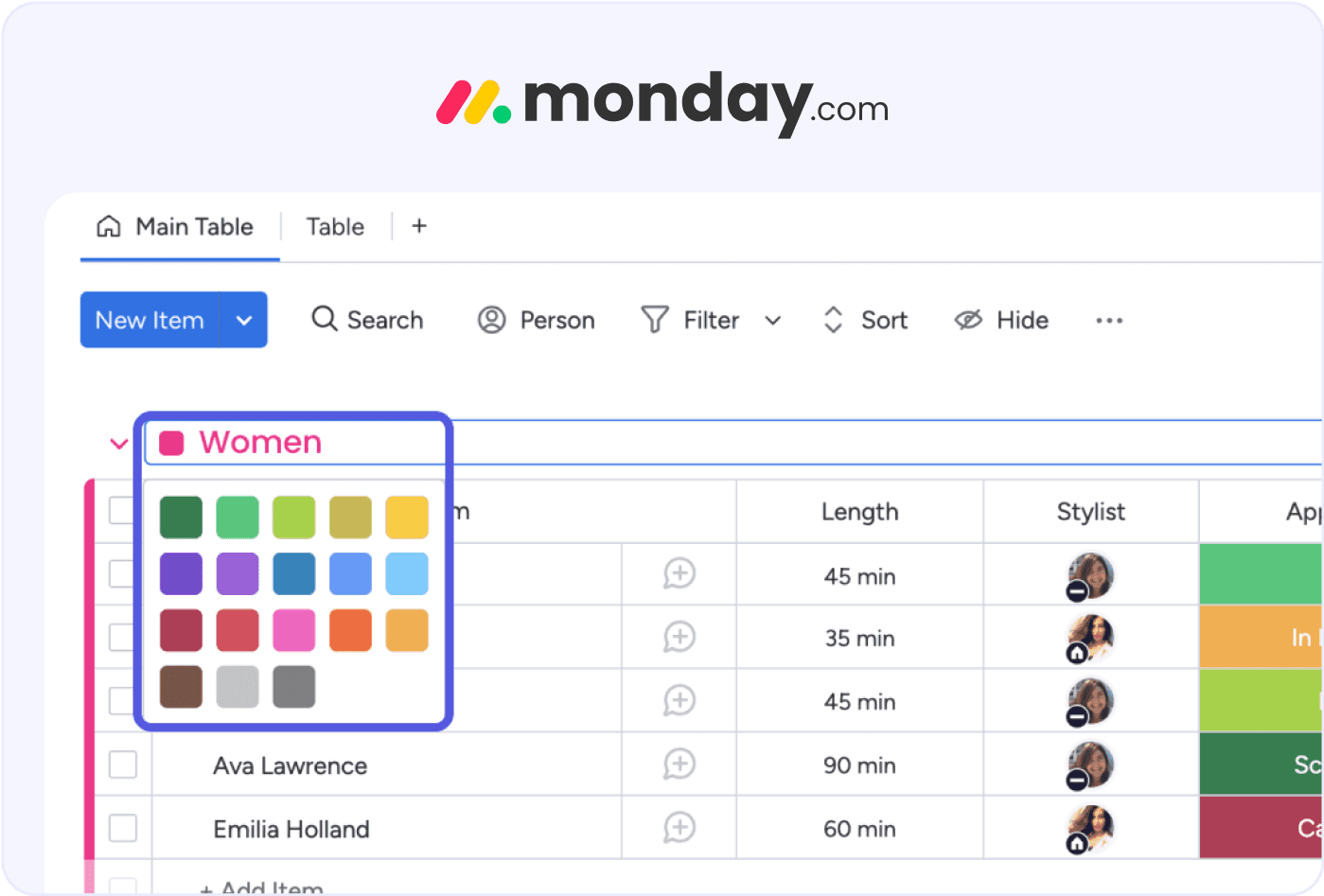The height and width of the screenshot is (896, 1324).
Task: Select the dark purple swatch
Action: pos(181,574)
